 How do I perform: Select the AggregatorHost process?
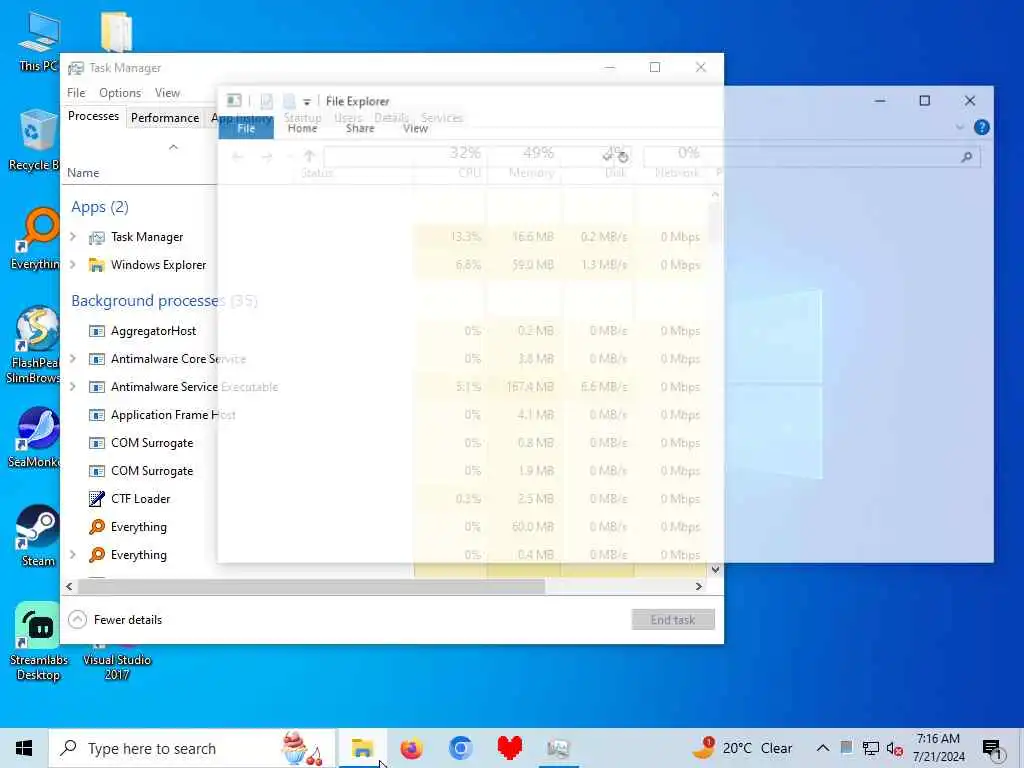tap(153, 331)
